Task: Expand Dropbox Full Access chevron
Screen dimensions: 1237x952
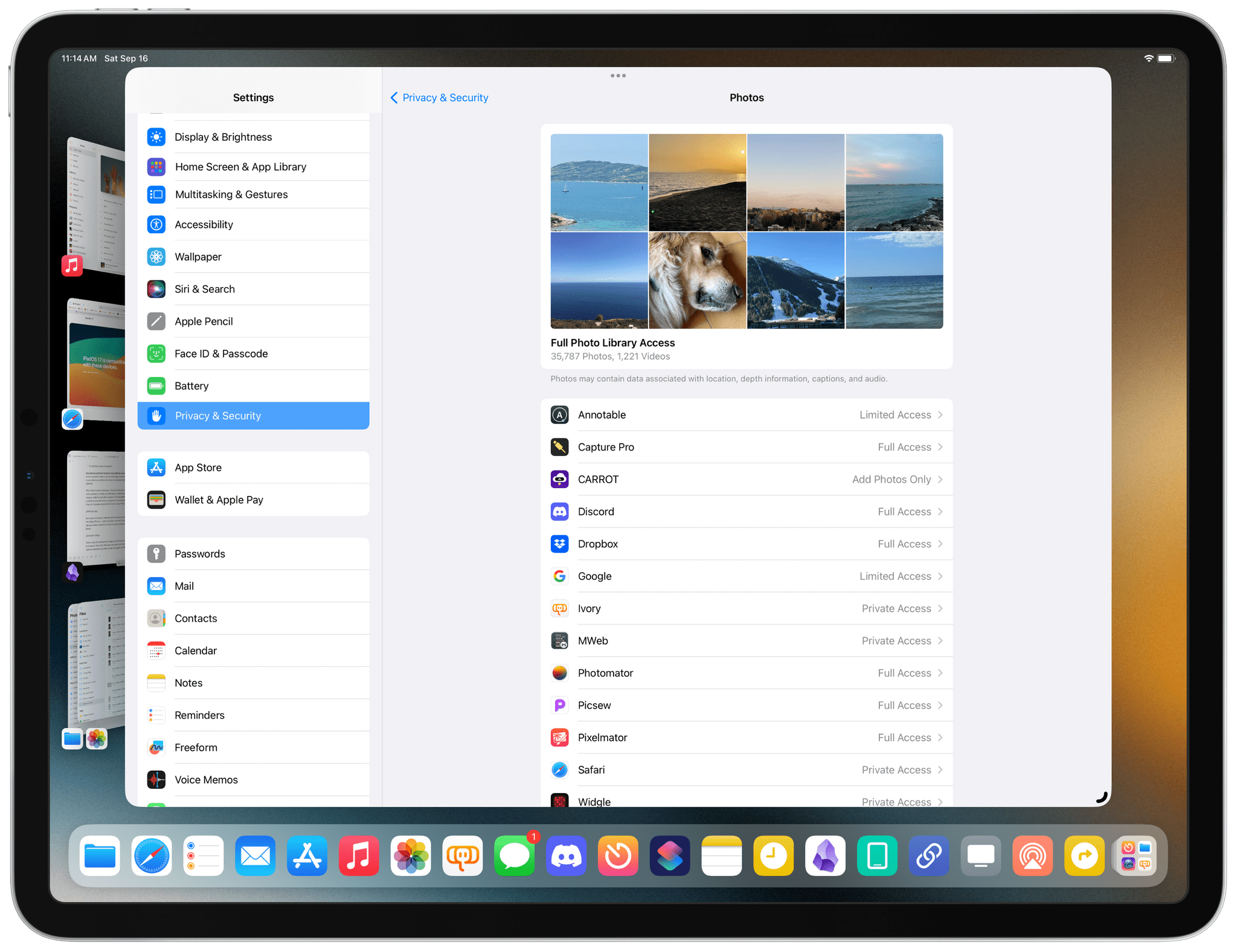Action: tap(940, 544)
